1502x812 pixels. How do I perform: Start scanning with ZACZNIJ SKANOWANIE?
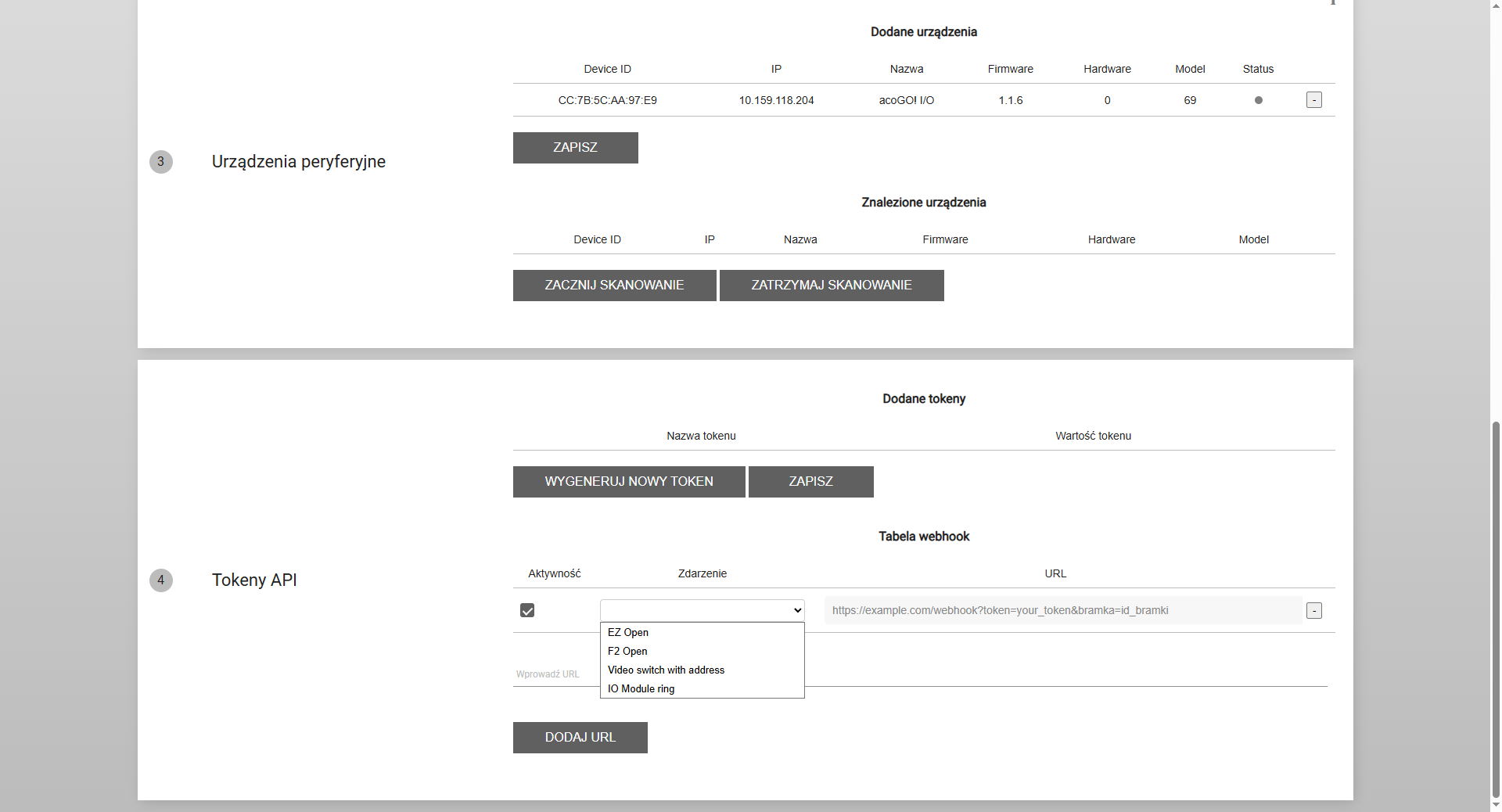tap(614, 286)
